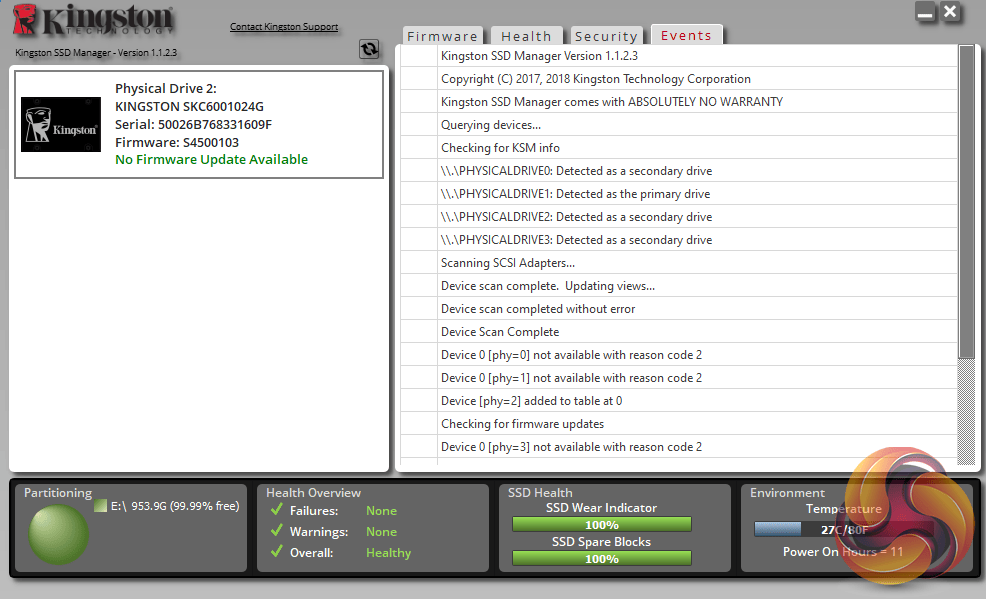Click the Failures green checkmark
The image size is (986, 601).
(x=276, y=509)
